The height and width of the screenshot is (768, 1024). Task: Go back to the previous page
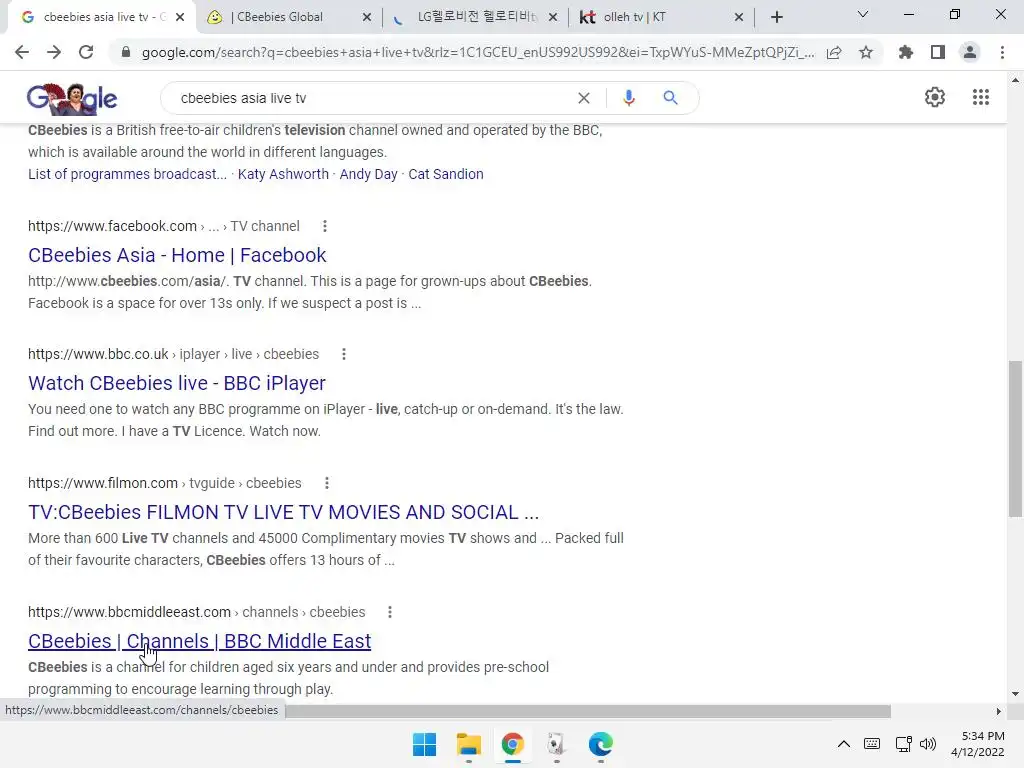point(22,52)
